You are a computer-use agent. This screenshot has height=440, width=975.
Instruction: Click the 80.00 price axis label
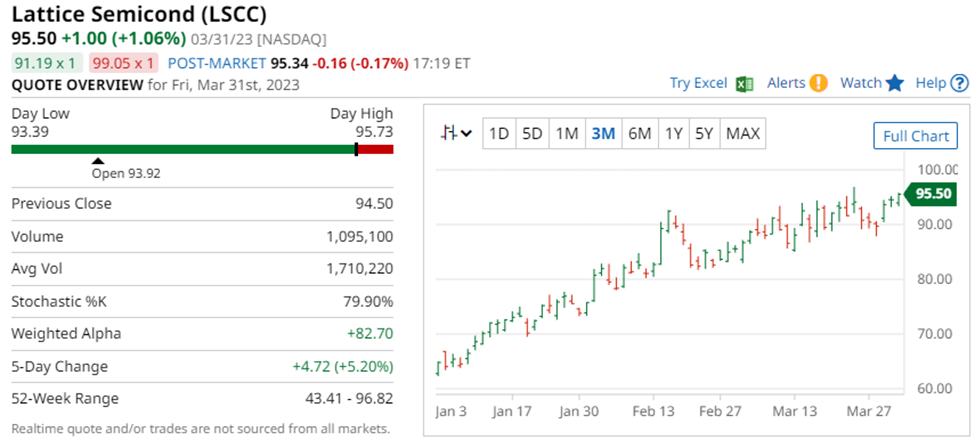(936, 279)
